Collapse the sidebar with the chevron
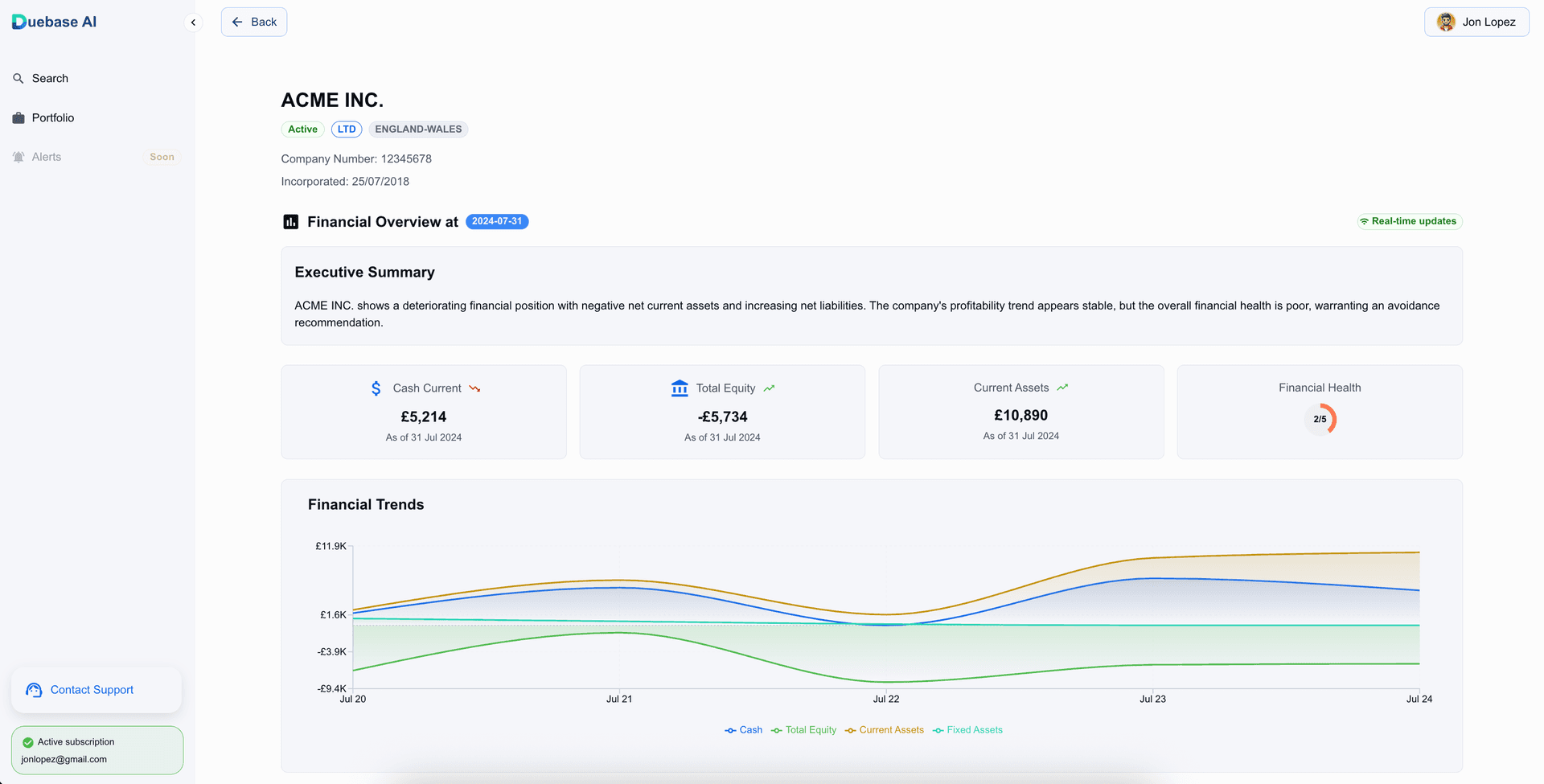Image resolution: width=1544 pixels, height=784 pixels. [x=193, y=22]
